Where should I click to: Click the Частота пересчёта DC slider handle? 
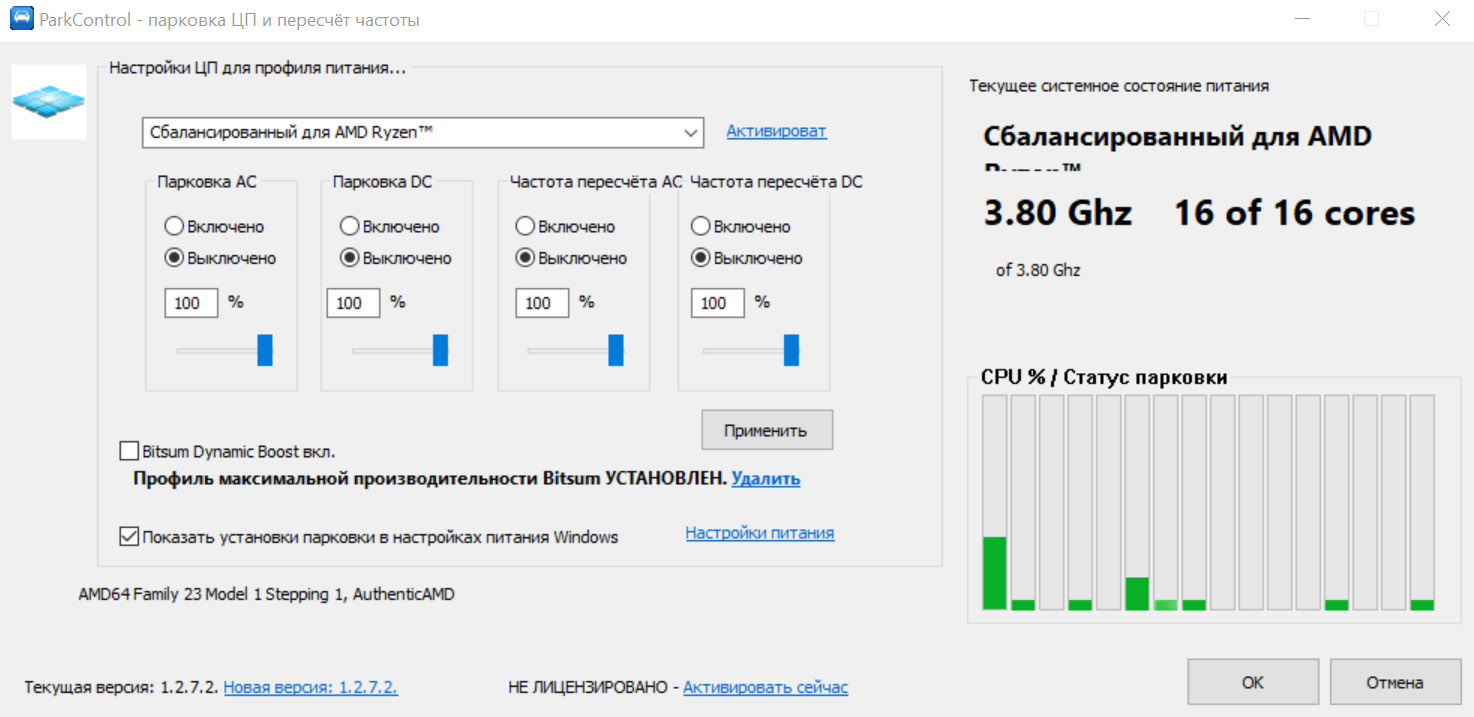[x=791, y=350]
